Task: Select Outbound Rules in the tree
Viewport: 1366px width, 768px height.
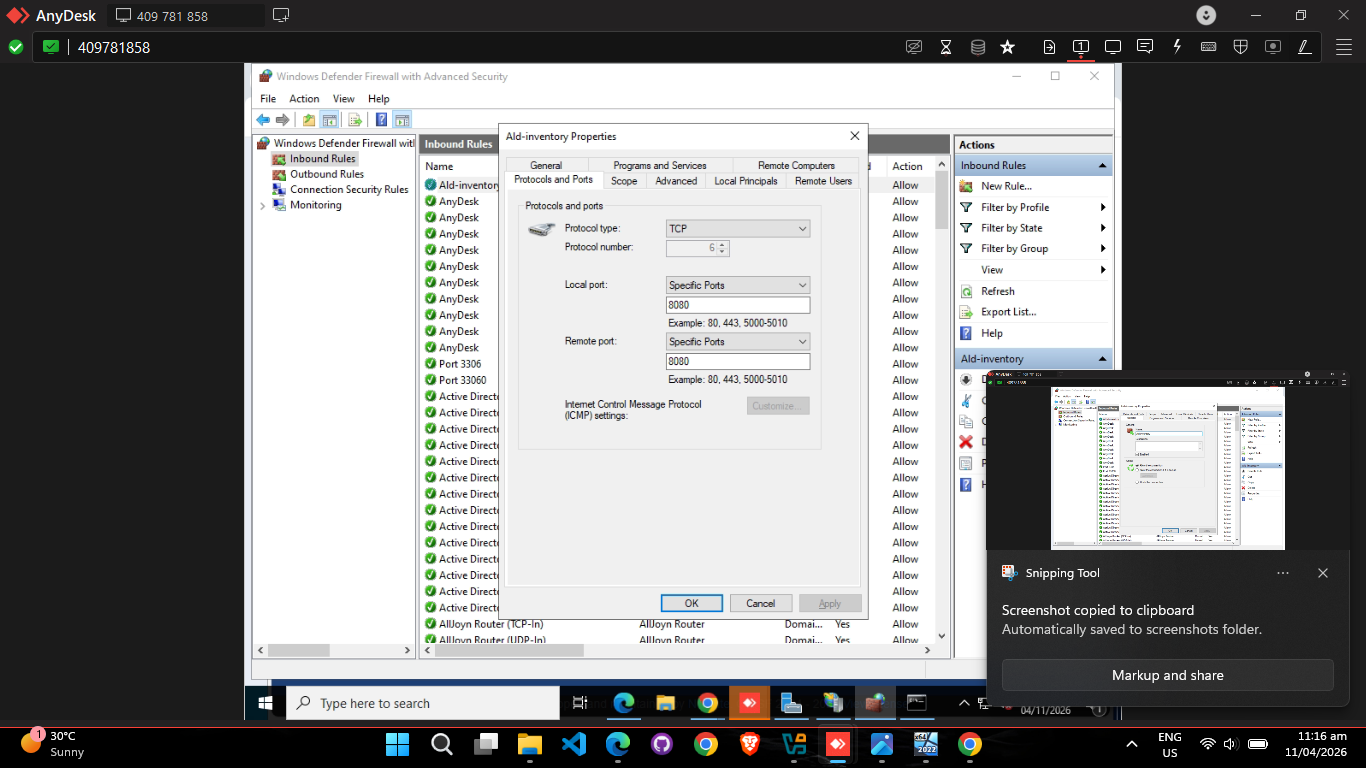Action: click(x=327, y=174)
